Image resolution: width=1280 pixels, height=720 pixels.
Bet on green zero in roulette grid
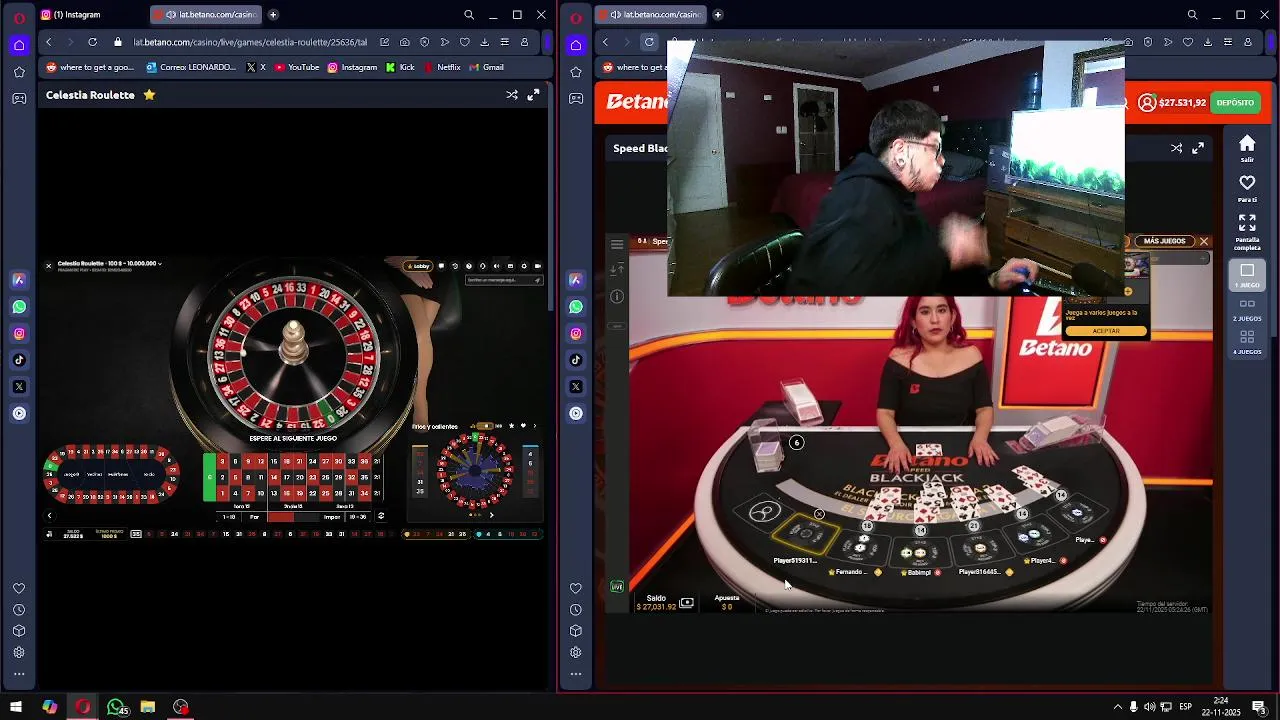coord(209,477)
